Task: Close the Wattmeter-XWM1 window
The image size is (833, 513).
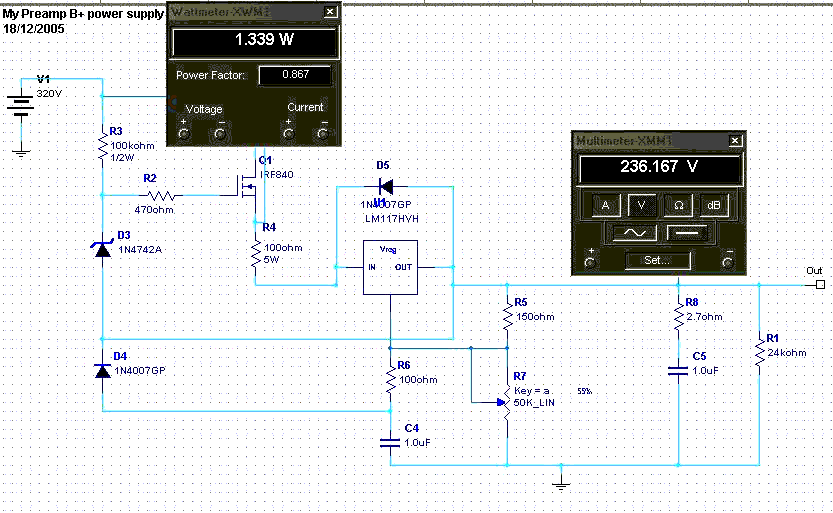Action: (x=330, y=11)
